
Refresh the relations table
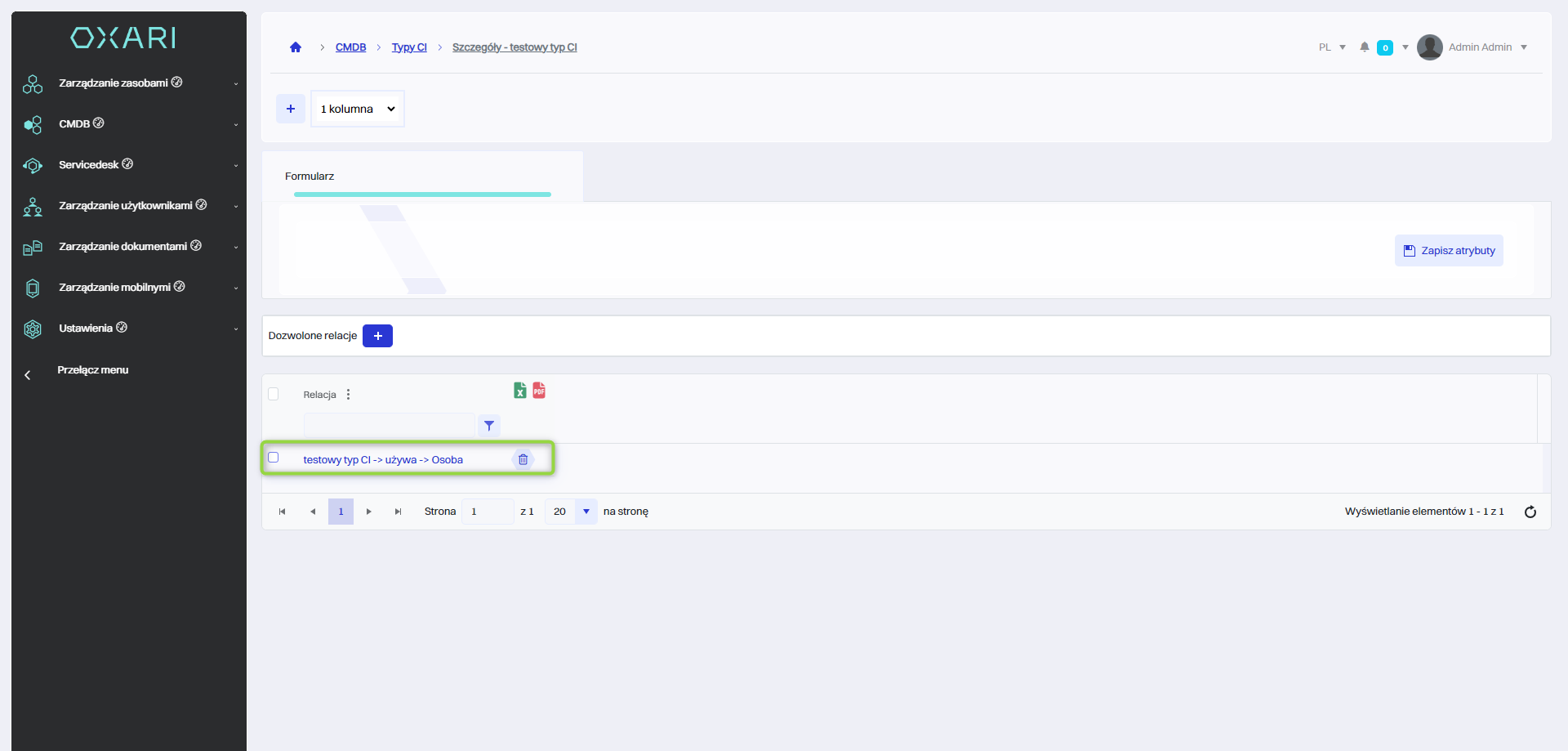point(1530,512)
